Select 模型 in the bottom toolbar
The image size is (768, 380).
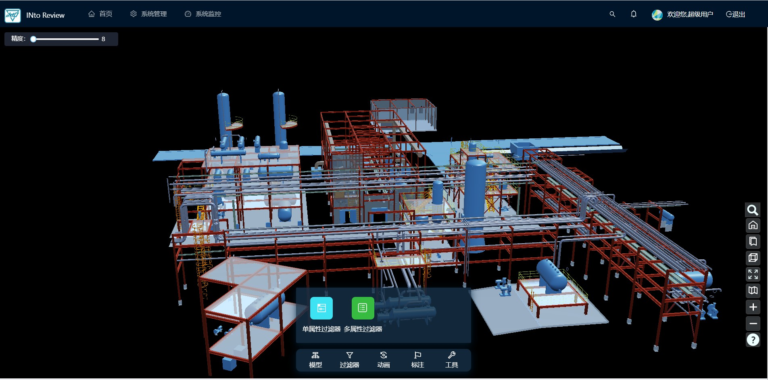click(x=315, y=360)
